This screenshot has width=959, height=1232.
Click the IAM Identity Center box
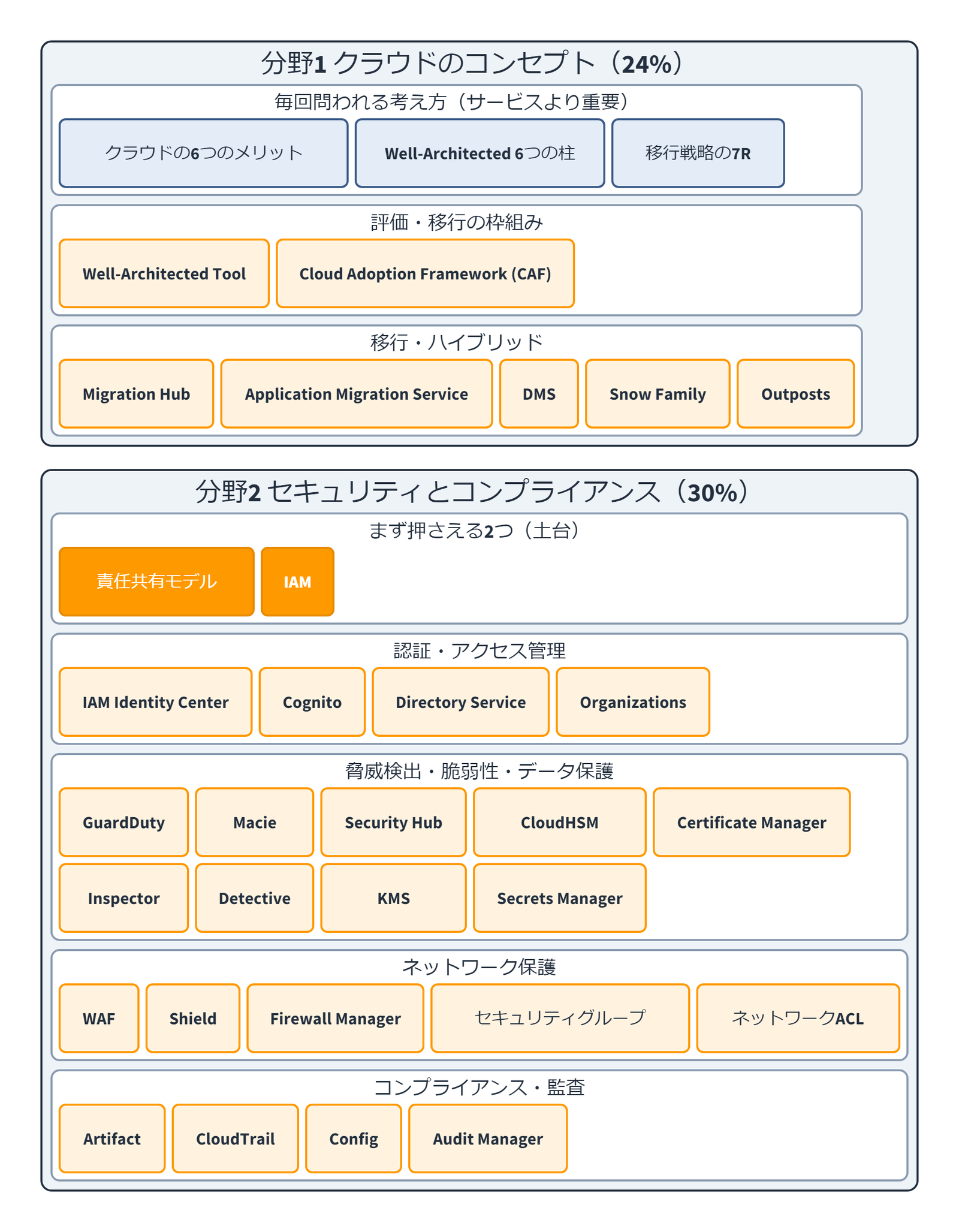[155, 702]
